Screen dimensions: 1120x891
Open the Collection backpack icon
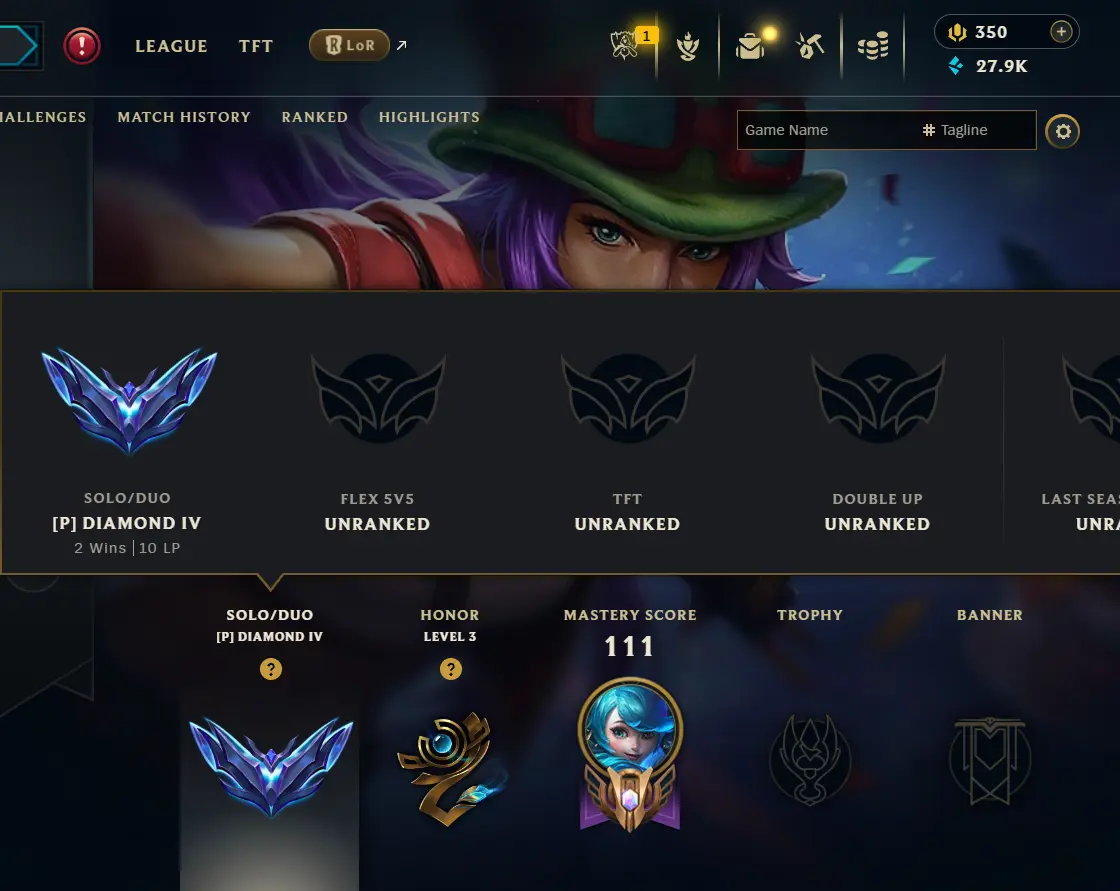tap(753, 45)
